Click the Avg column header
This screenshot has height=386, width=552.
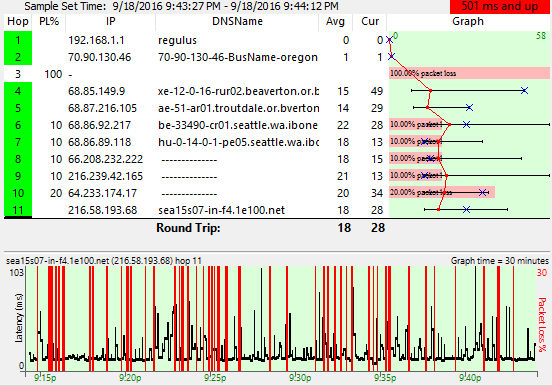click(335, 22)
